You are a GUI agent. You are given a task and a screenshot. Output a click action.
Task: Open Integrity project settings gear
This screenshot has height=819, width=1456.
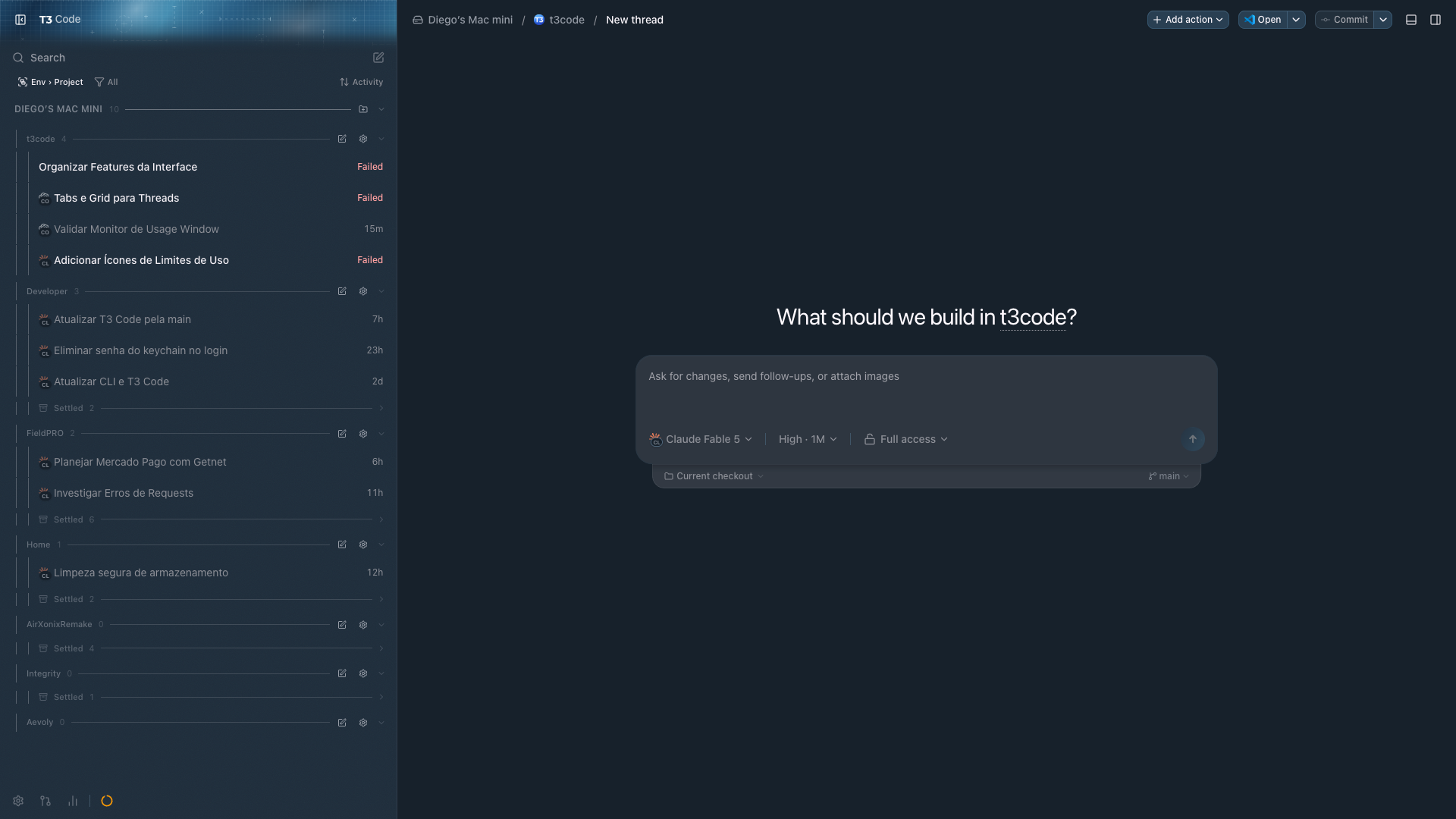(363, 673)
